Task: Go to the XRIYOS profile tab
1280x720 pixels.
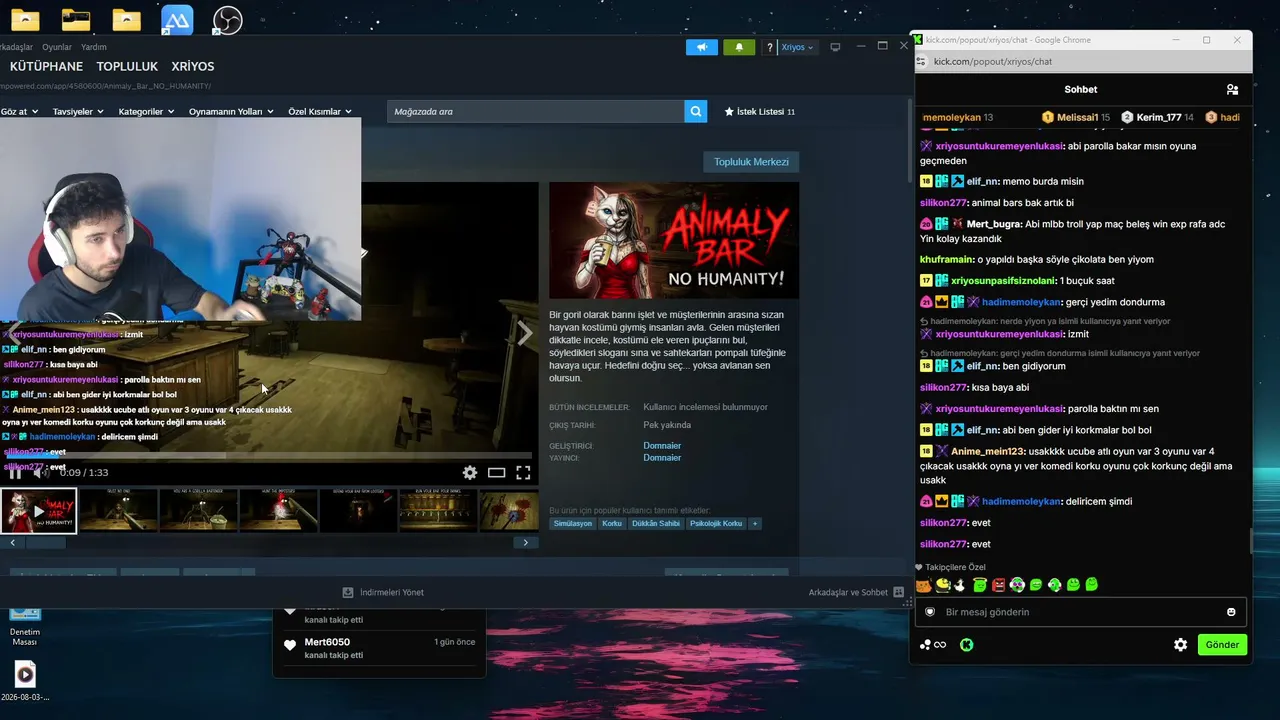Action: click(x=193, y=67)
